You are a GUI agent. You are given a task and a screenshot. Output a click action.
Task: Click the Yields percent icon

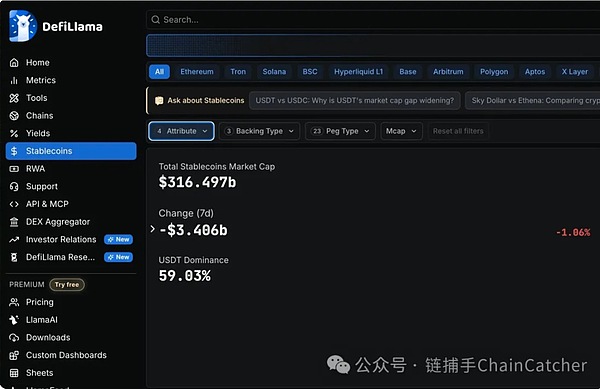(x=14, y=133)
